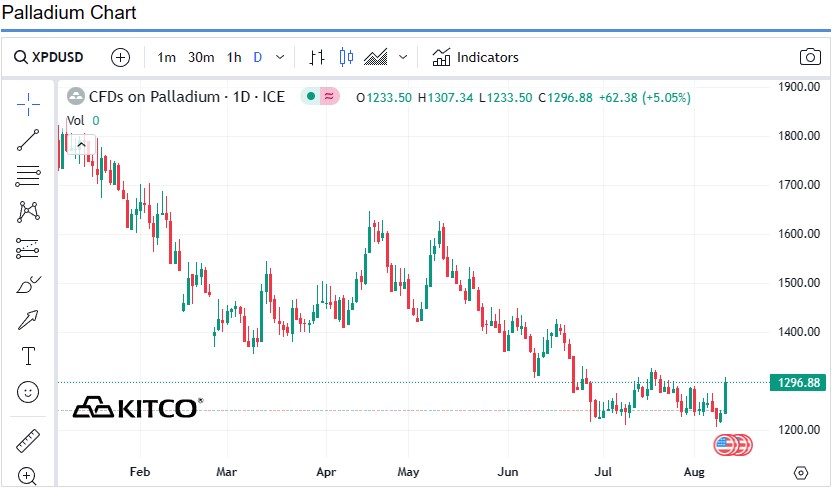Open the emoji icons tool
Screen dimensions: 833x490
(28, 392)
